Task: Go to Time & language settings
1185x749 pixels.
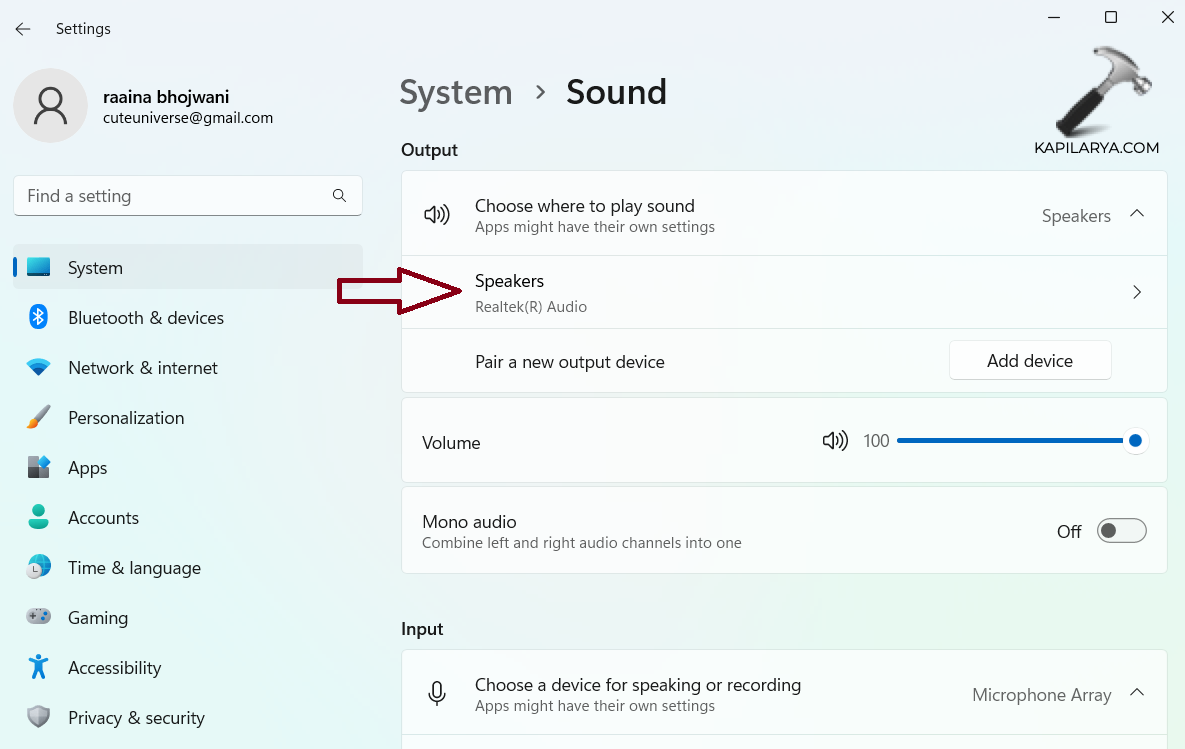Action: point(134,568)
